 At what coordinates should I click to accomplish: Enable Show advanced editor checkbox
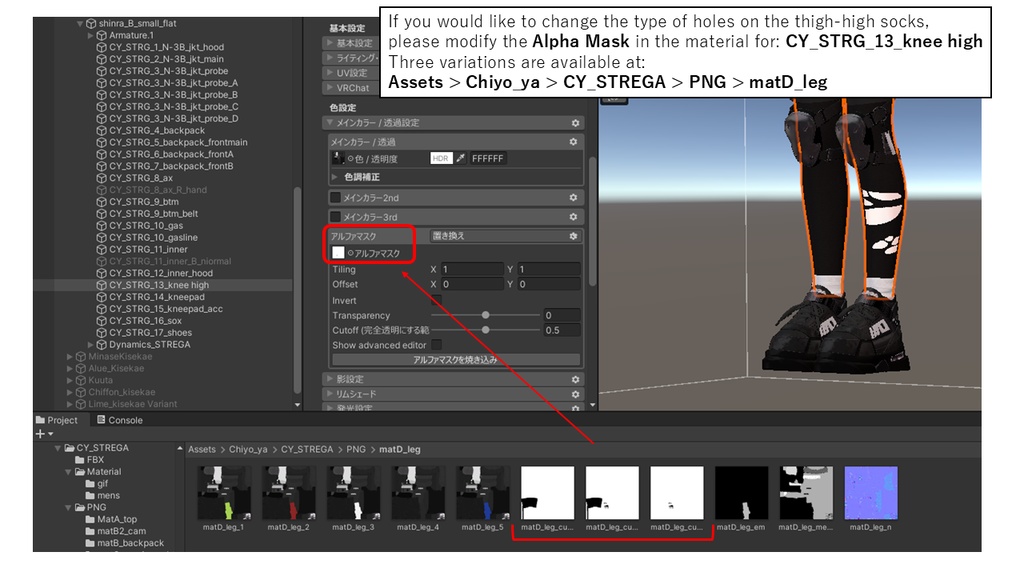436,345
